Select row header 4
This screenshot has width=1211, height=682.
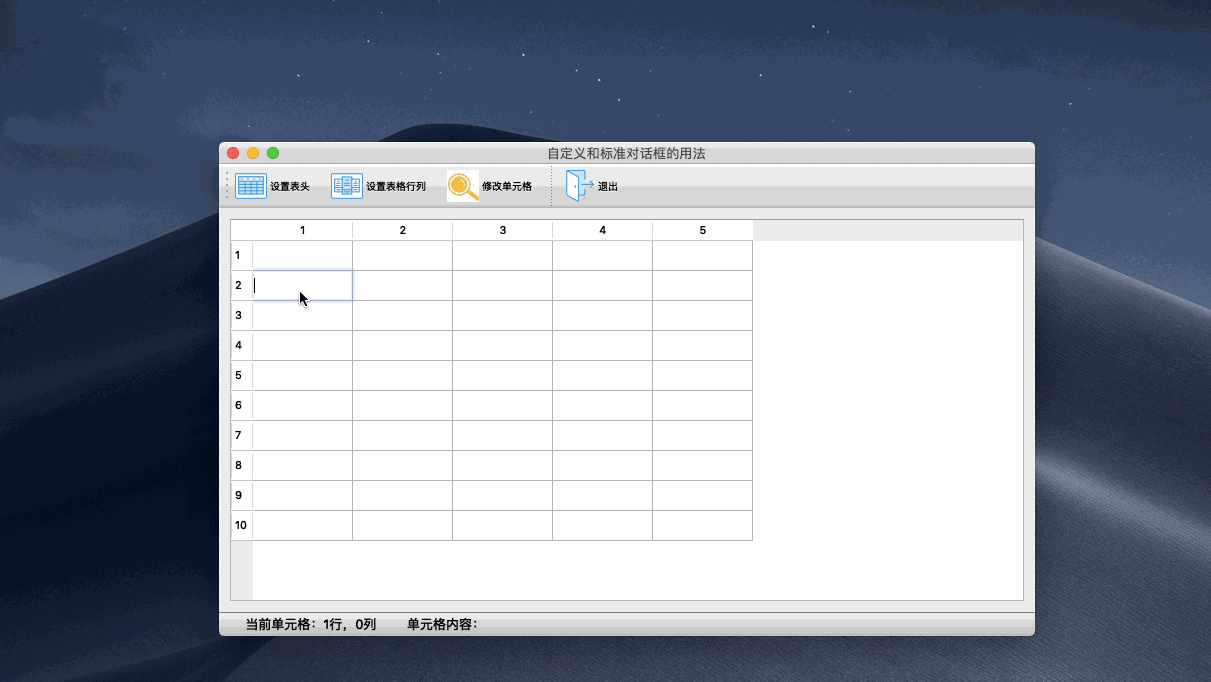click(242, 345)
